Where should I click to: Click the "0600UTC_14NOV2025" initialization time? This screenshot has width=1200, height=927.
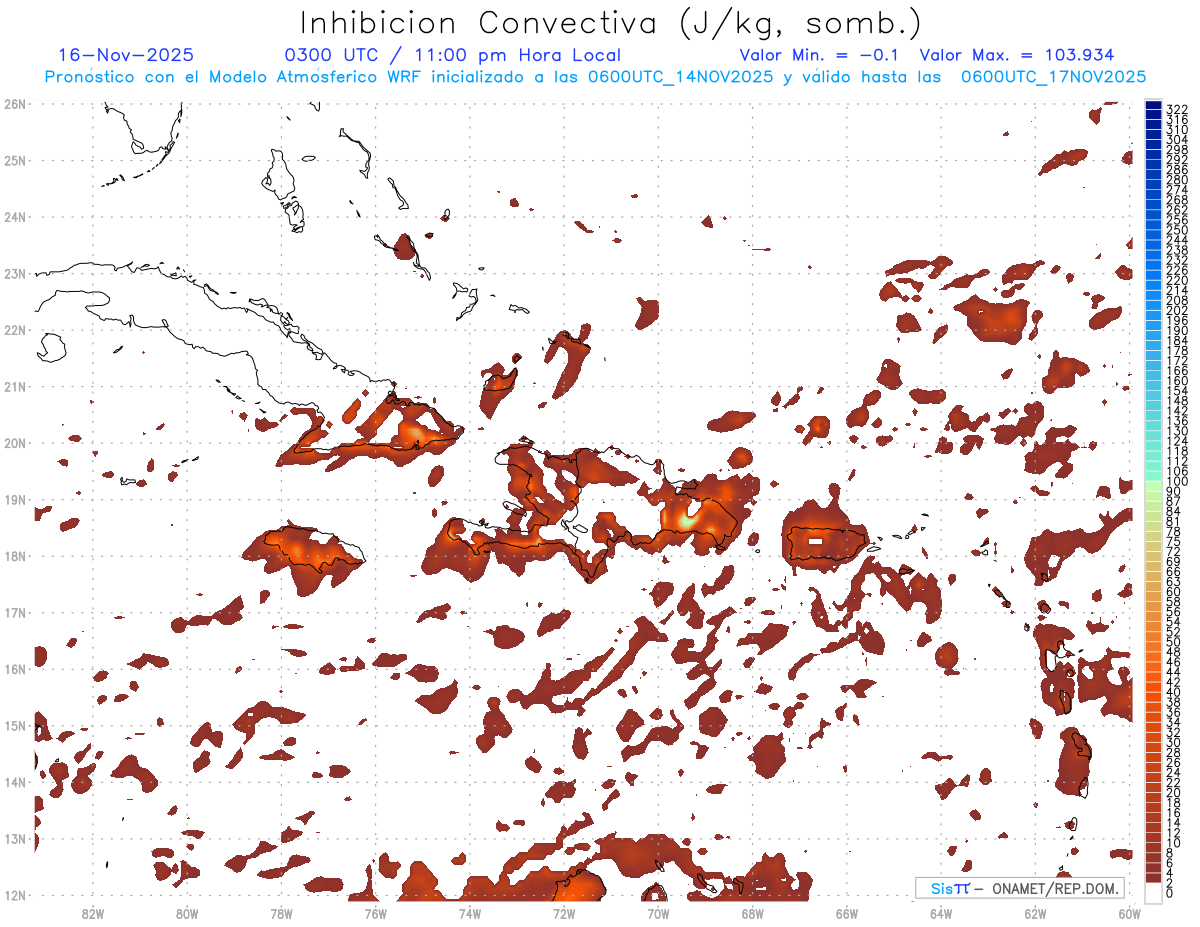[x=680, y=77]
